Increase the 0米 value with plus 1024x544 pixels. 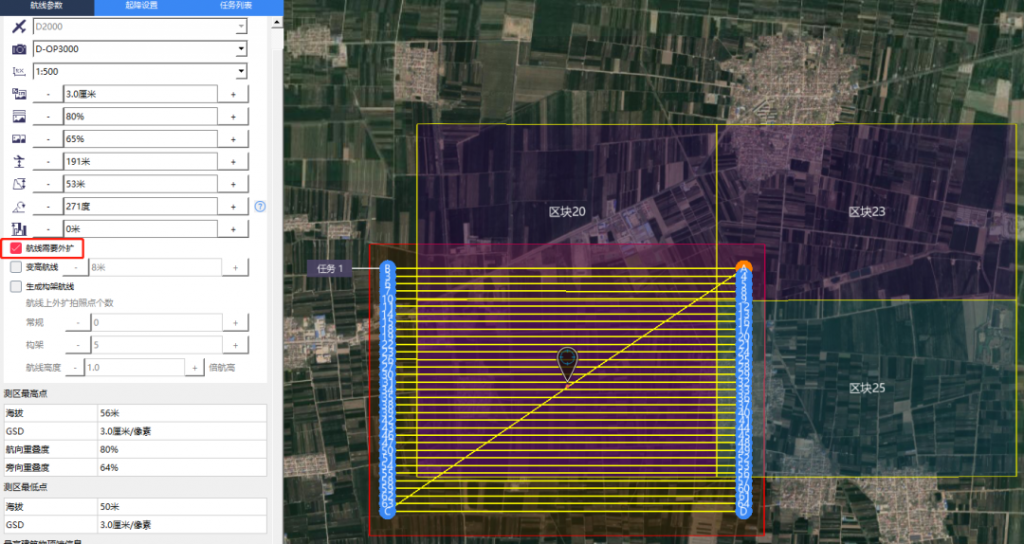(x=233, y=229)
